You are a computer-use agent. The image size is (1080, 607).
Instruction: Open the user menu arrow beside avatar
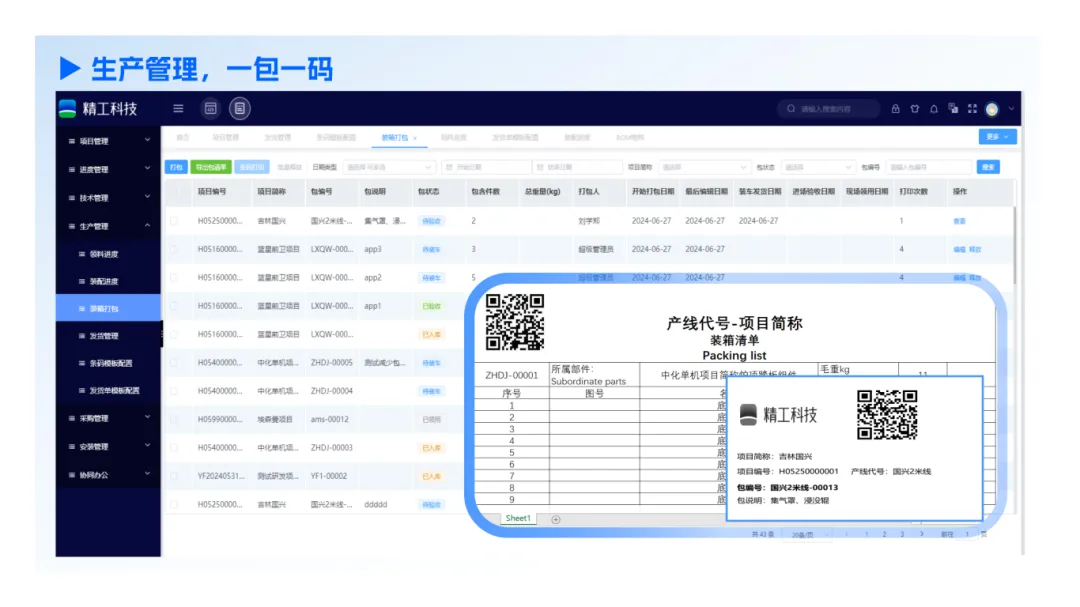1011,109
